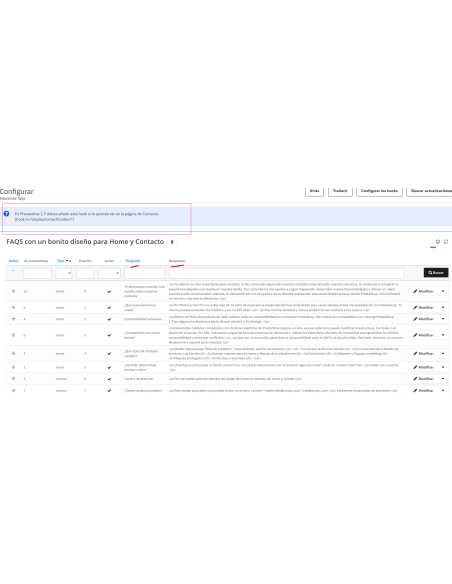Click the drag handle of the 'Compatibilidad versiones' row
This screenshot has height=584, width=452.
pyautogui.click(x=13, y=319)
